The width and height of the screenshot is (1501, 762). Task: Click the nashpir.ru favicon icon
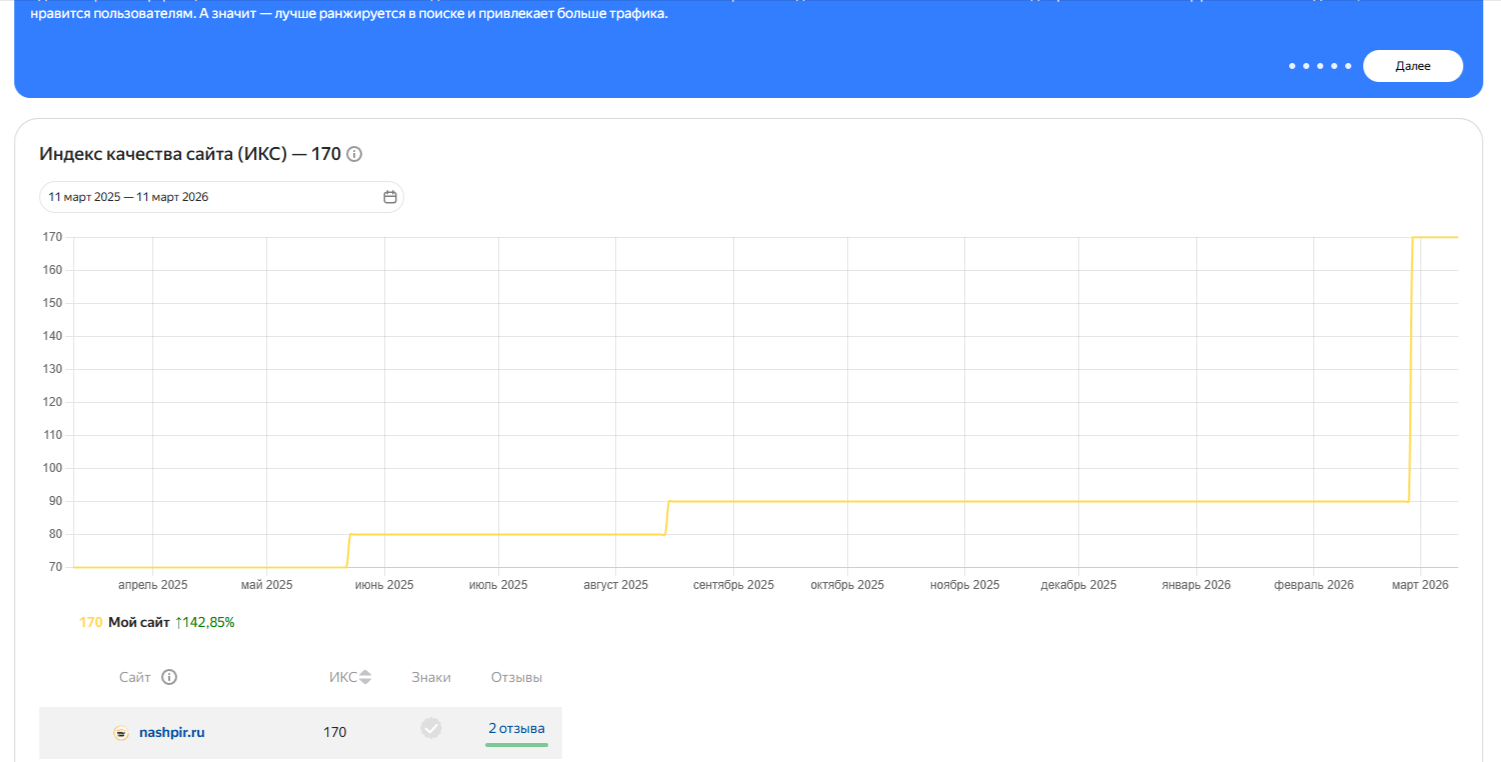click(x=121, y=733)
